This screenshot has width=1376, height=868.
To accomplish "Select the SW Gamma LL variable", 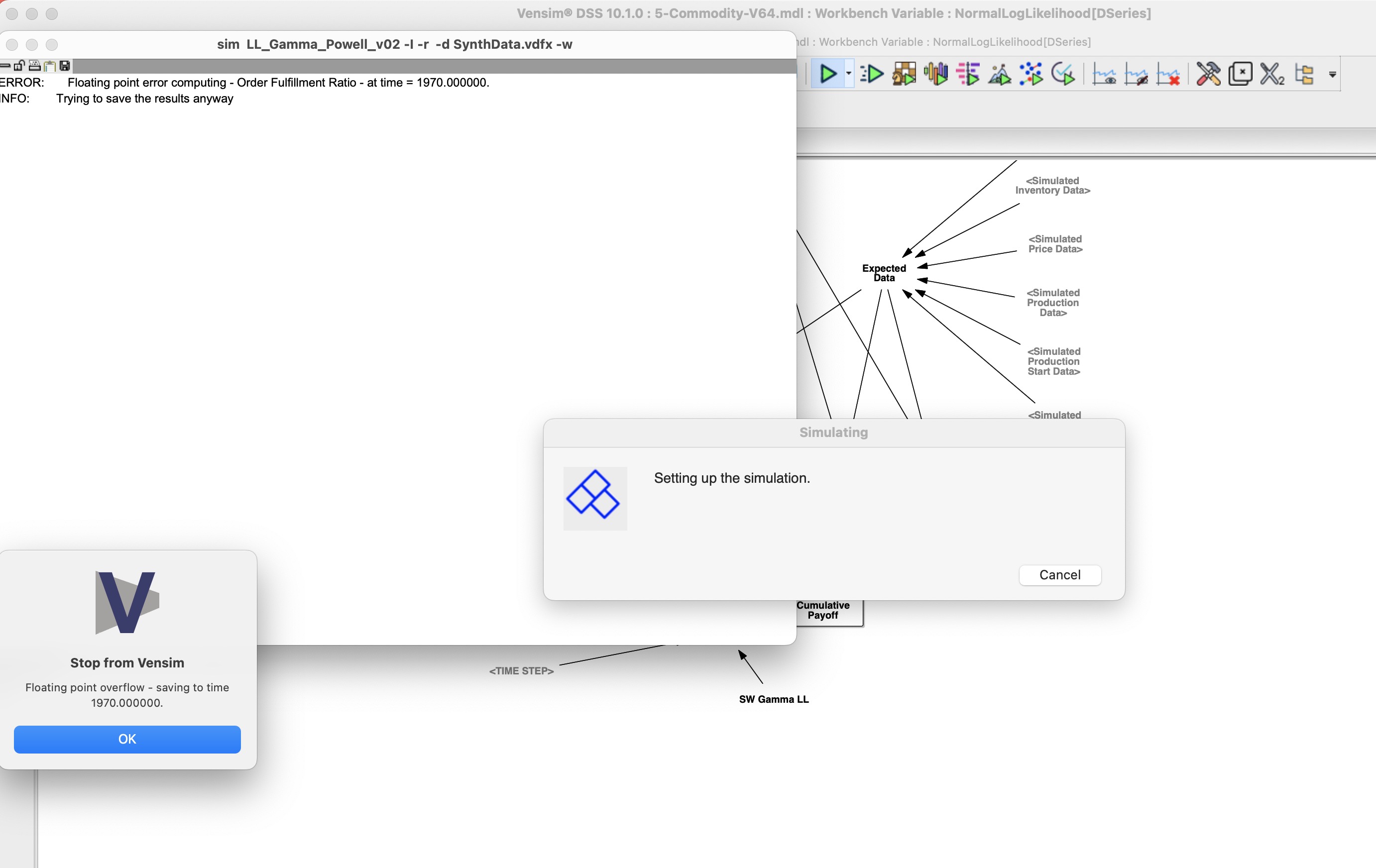I will click(774, 699).
